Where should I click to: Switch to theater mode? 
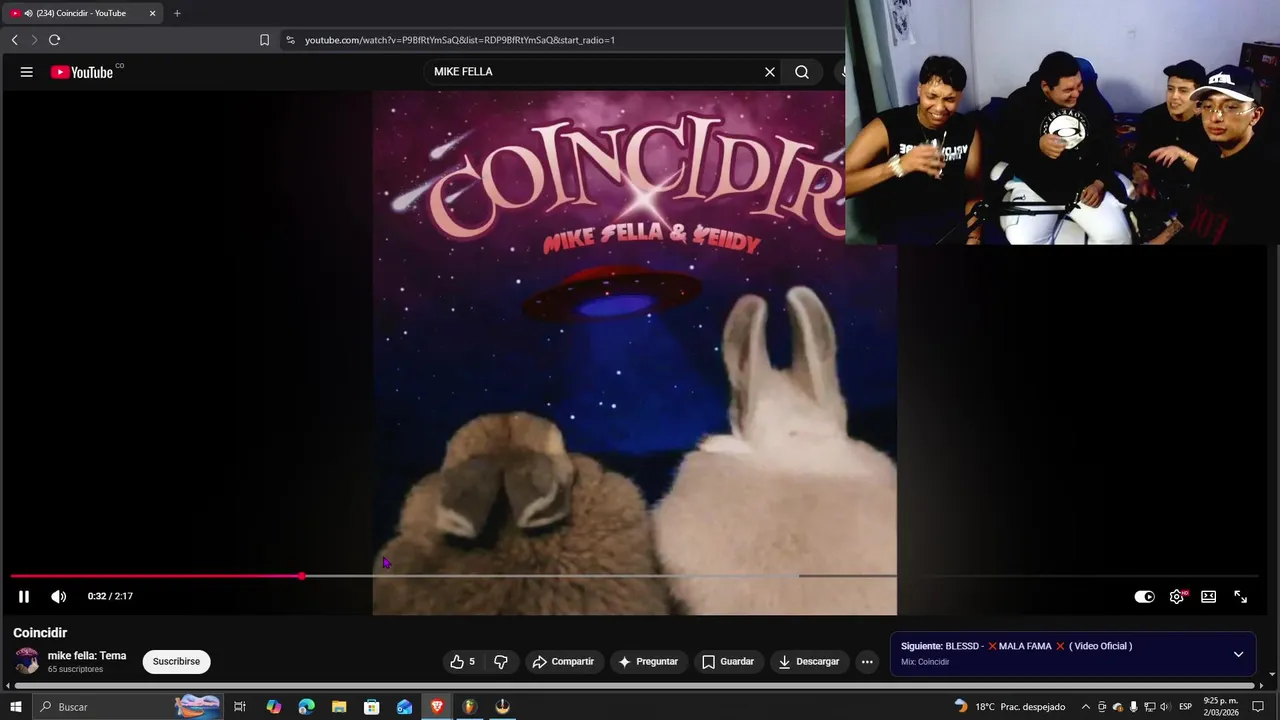click(x=1209, y=597)
